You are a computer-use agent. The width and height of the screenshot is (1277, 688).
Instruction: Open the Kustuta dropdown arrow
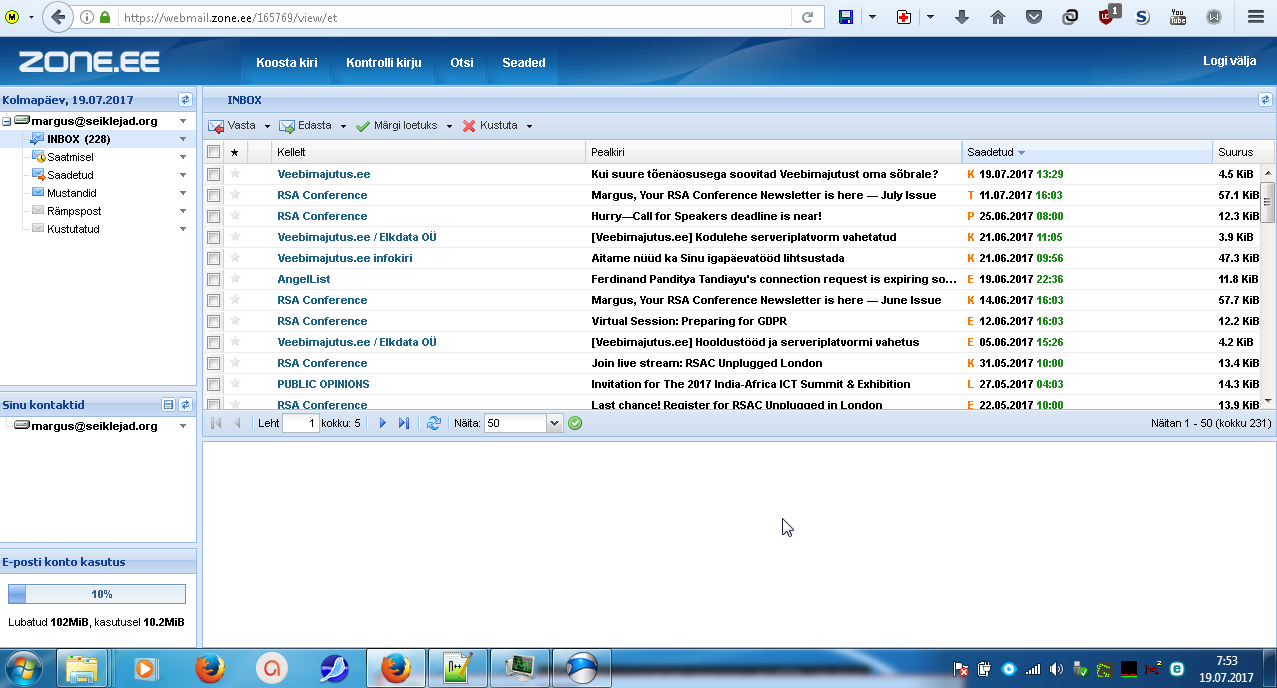(x=529, y=126)
